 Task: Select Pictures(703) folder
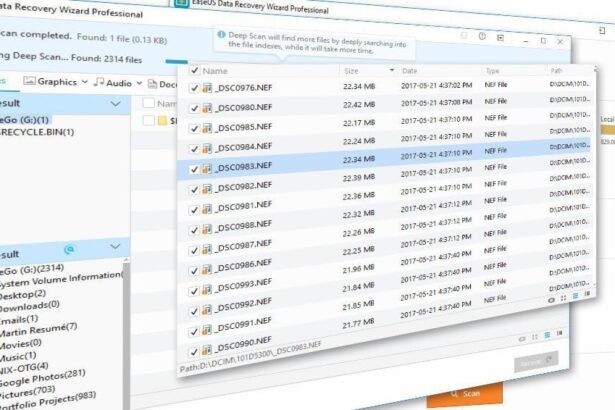(x=27, y=391)
